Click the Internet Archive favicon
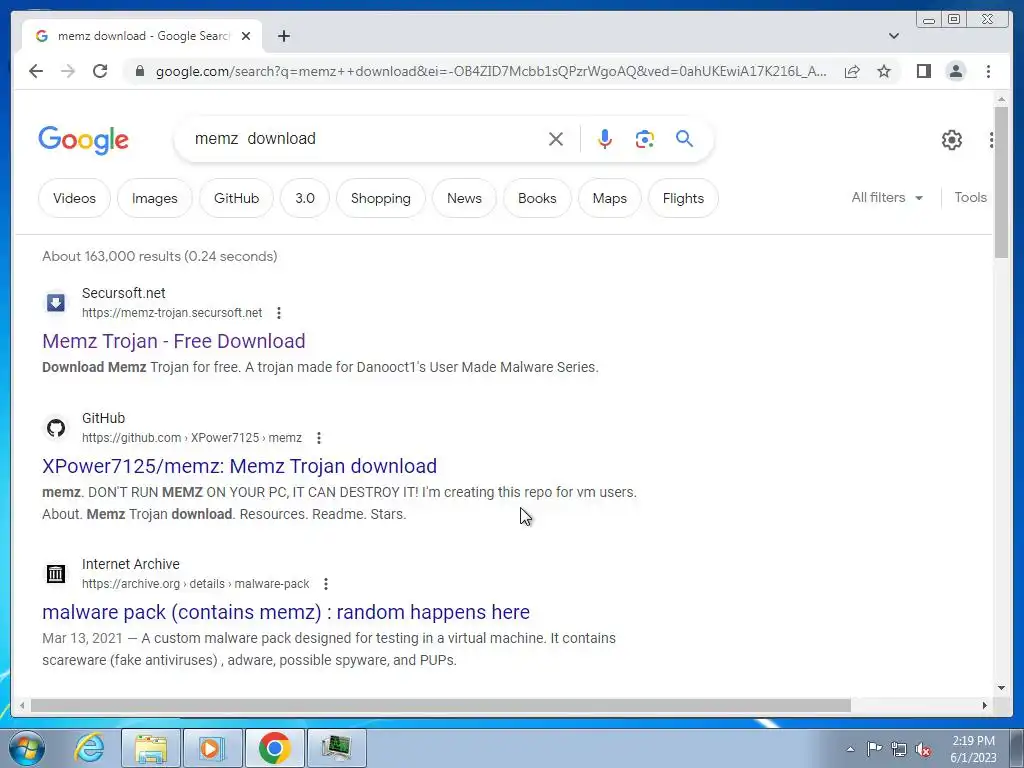 (x=56, y=573)
